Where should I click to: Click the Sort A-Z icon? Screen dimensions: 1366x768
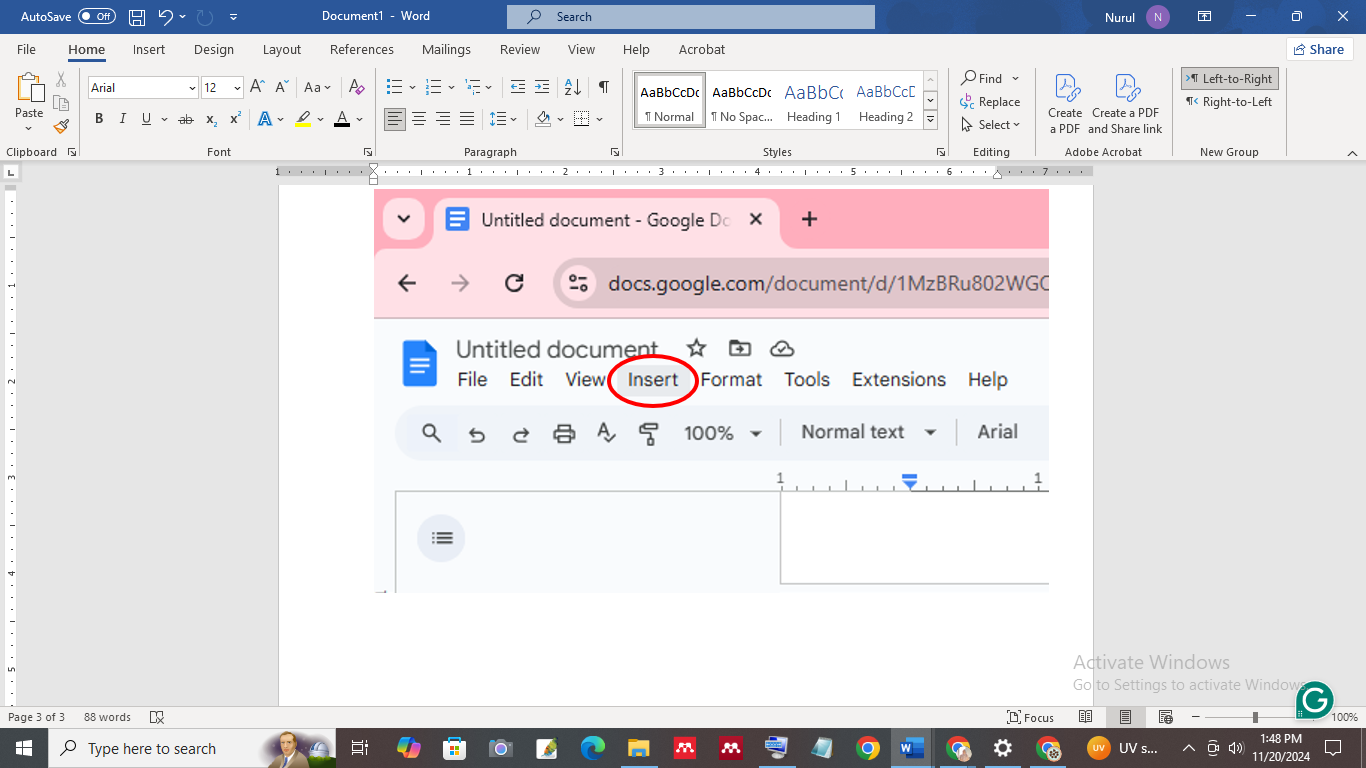point(573,88)
